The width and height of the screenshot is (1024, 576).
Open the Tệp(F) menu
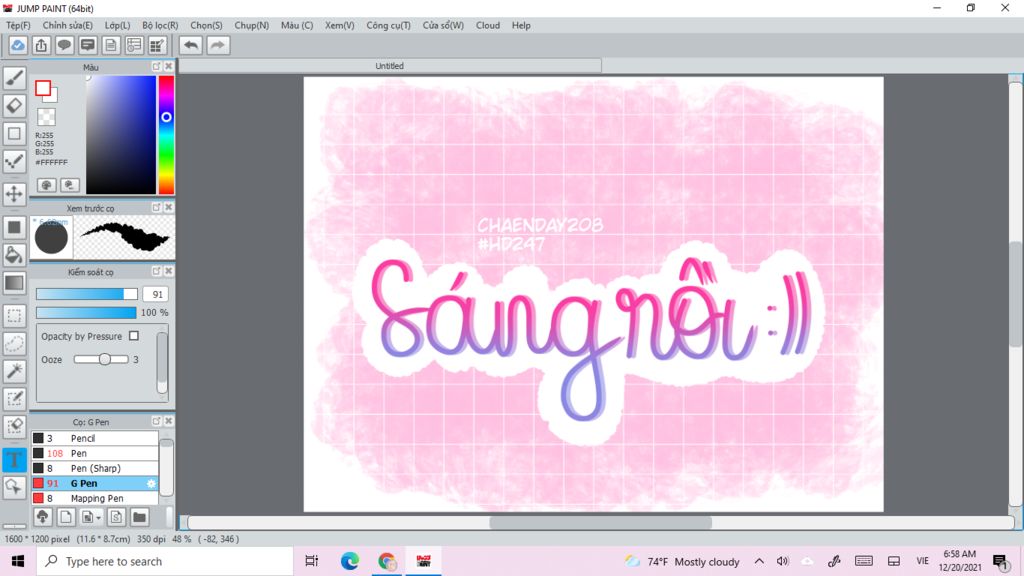(x=18, y=25)
